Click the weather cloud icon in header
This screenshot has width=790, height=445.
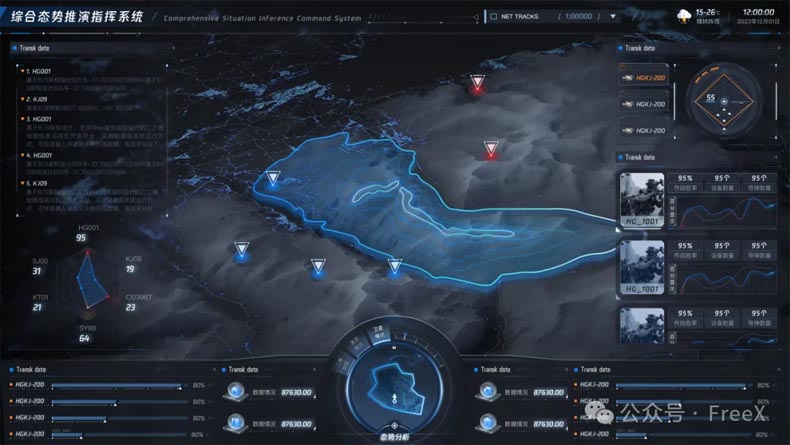coord(684,14)
